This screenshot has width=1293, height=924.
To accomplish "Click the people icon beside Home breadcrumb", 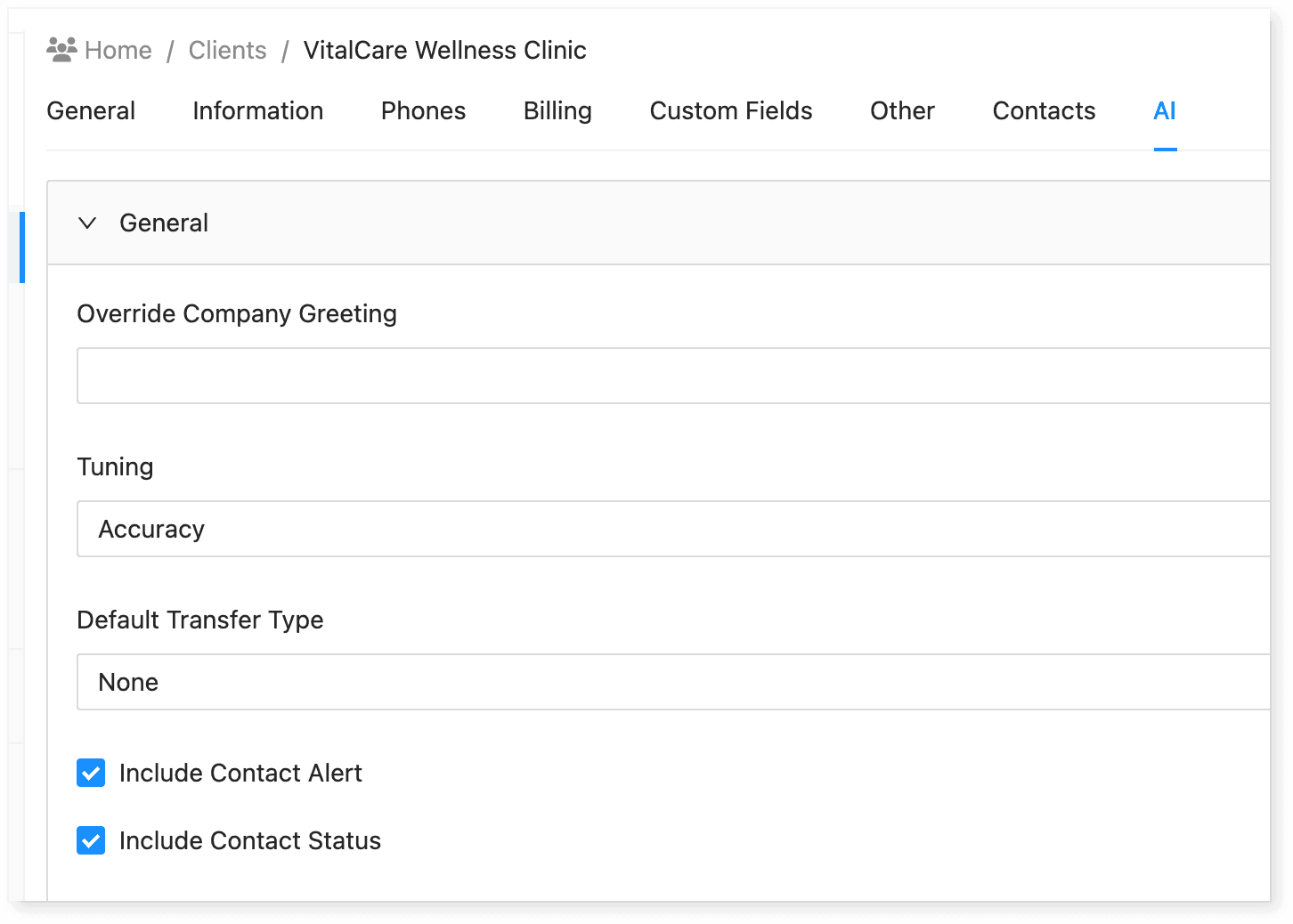I will pyautogui.click(x=61, y=50).
